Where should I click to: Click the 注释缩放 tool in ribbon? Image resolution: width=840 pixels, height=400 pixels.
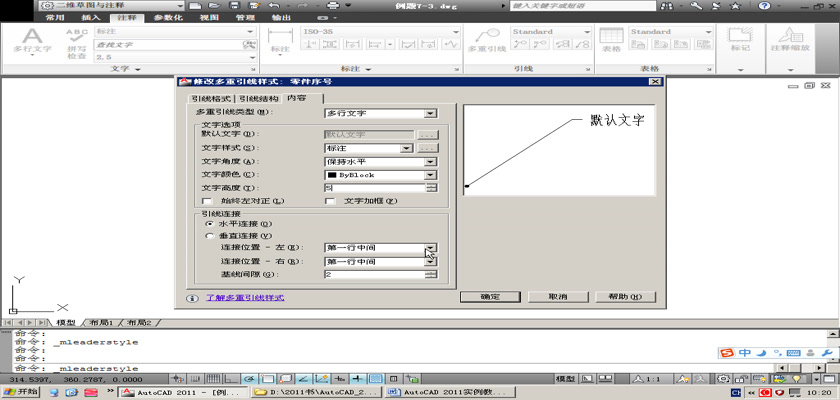(790, 41)
